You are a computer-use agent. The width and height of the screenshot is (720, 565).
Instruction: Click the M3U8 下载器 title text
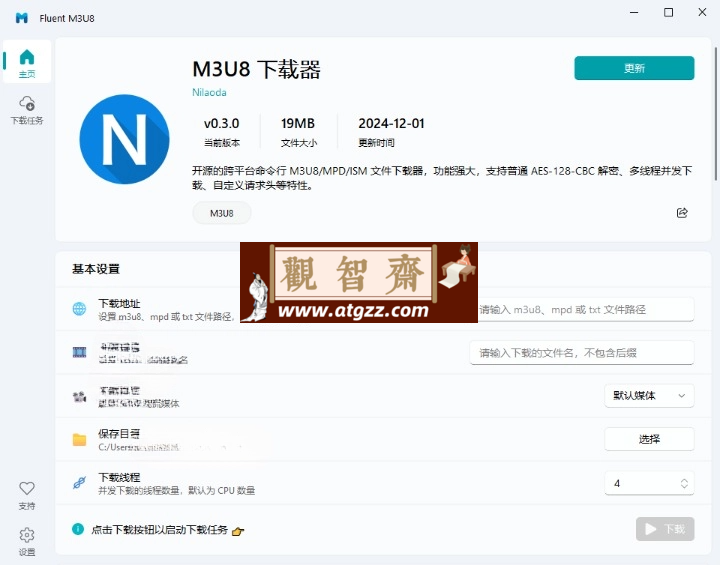(256, 70)
